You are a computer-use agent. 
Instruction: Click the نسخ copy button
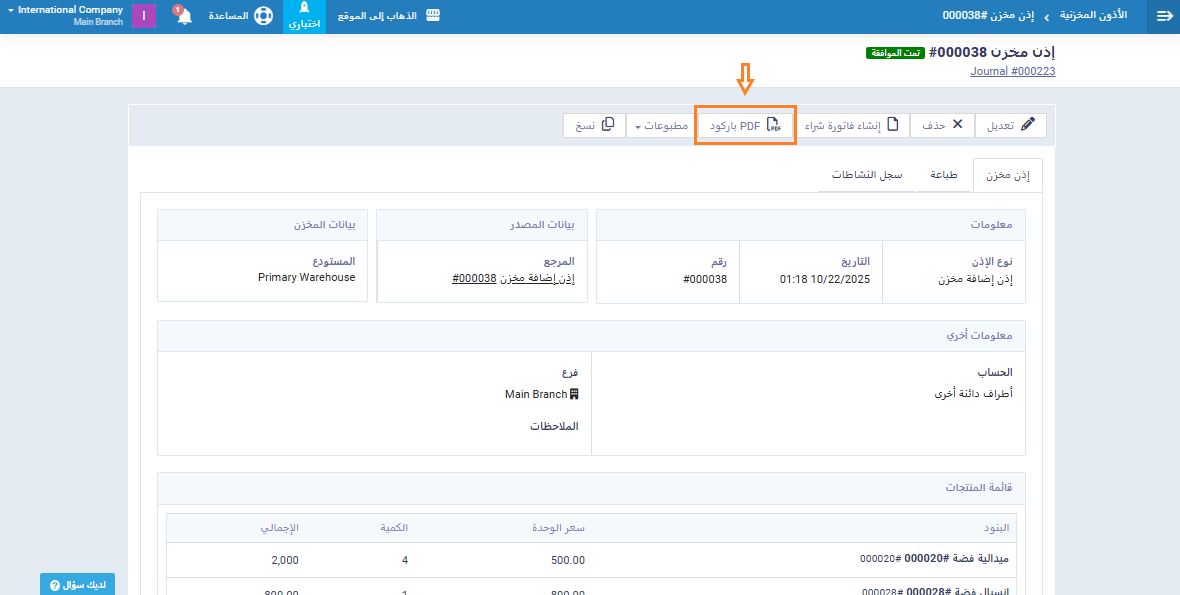[595, 125]
